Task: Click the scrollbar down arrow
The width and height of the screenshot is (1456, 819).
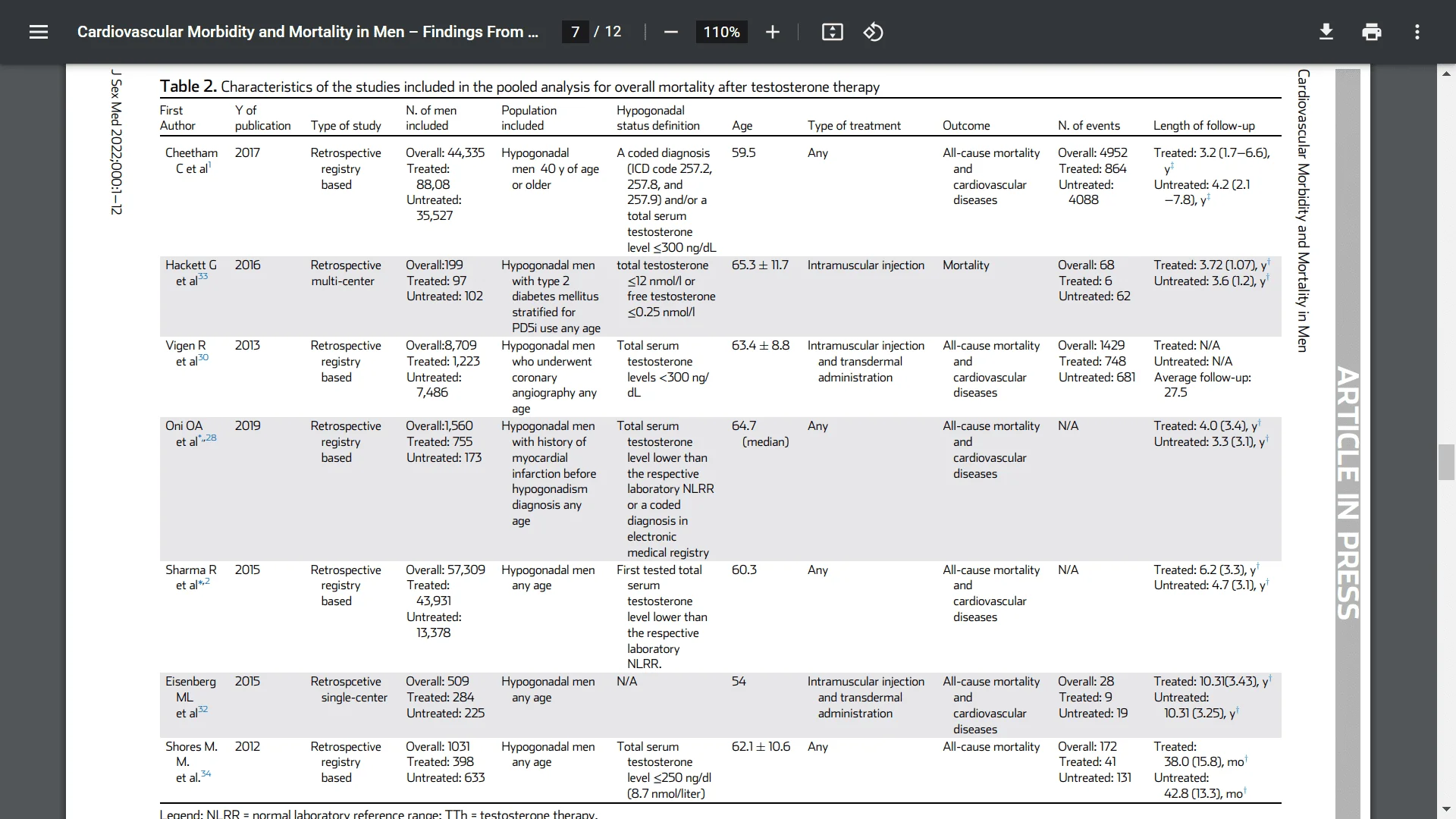Action: tap(1446, 809)
